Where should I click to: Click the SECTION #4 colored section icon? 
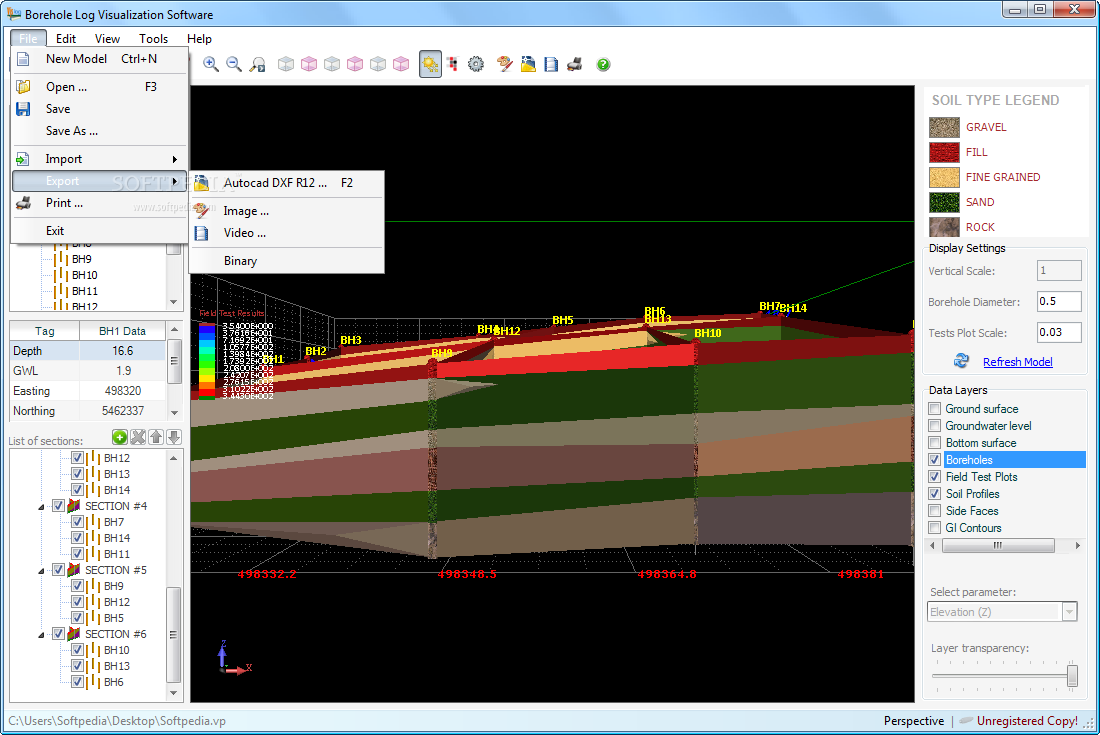click(x=74, y=506)
